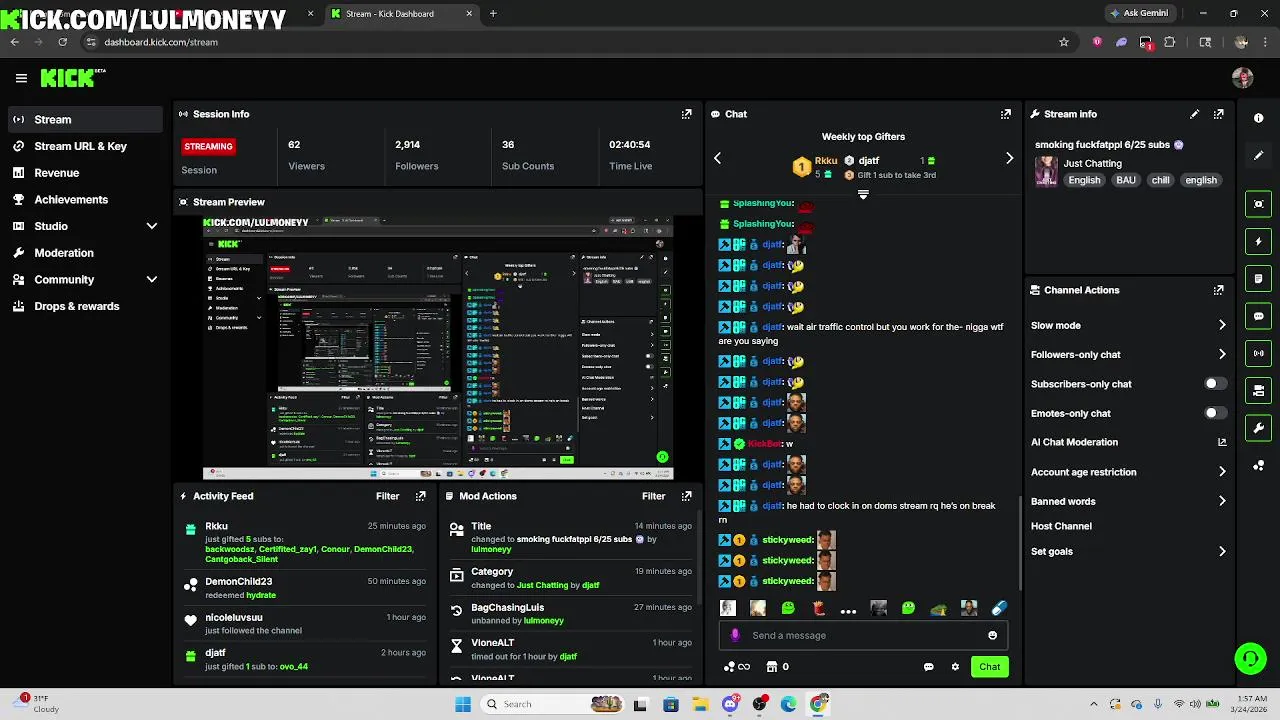This screenshot has height=720, width=1280.
Task: Pop out the Mod Actions panel
Action: (686, 496)
